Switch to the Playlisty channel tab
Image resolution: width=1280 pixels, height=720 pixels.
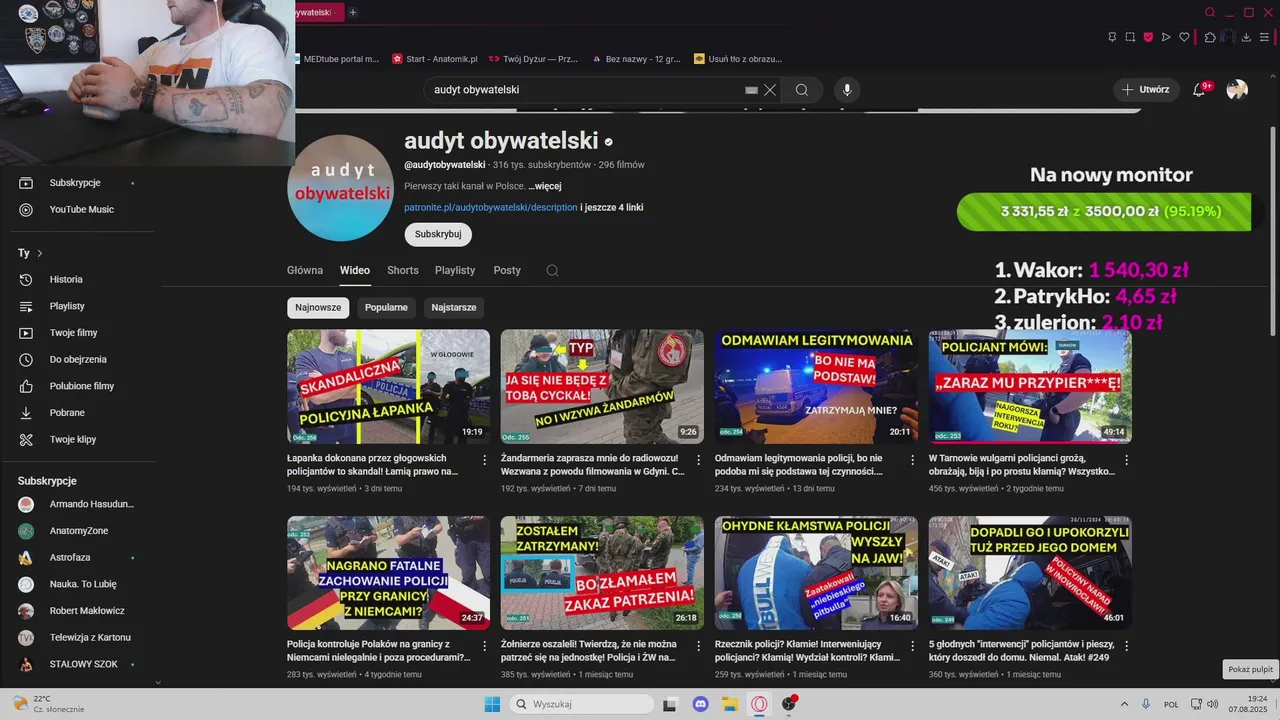(455, 270)
